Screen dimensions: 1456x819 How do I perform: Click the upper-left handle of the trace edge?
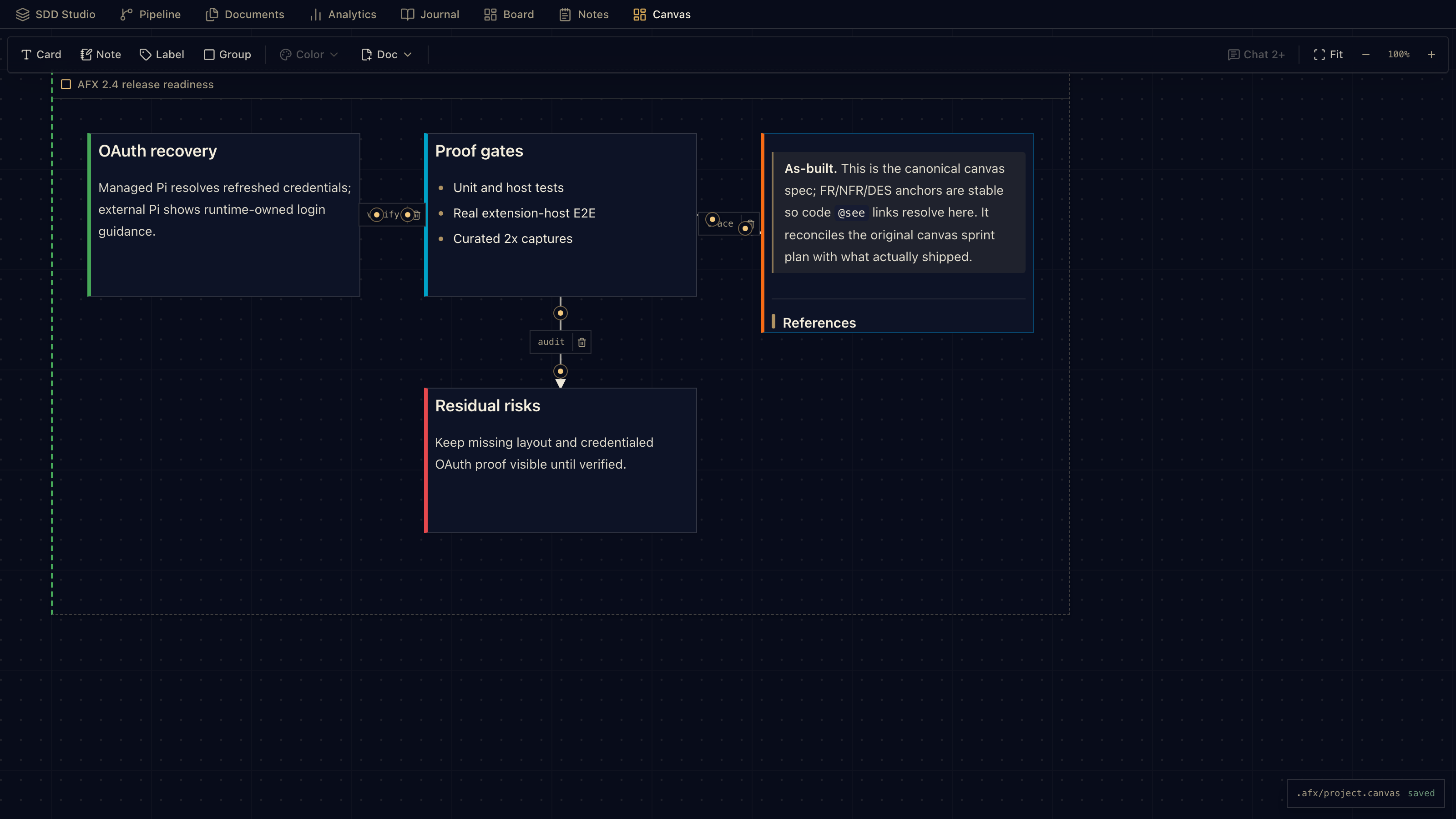click(x=712, y=219)
